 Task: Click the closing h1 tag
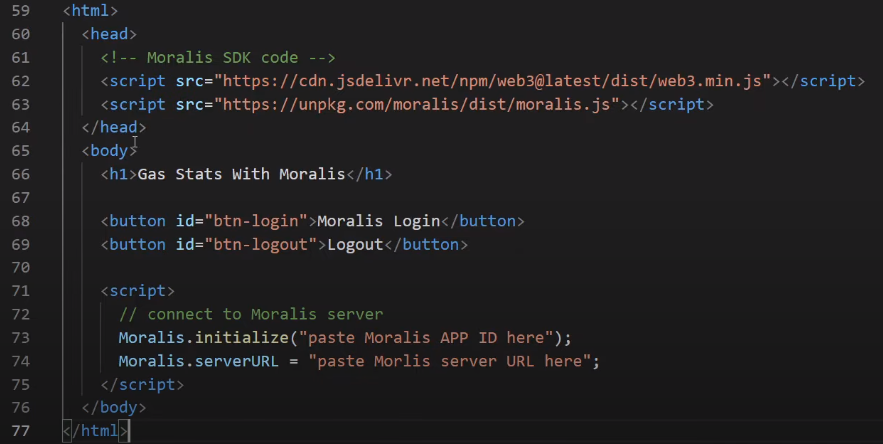(369, 174)
